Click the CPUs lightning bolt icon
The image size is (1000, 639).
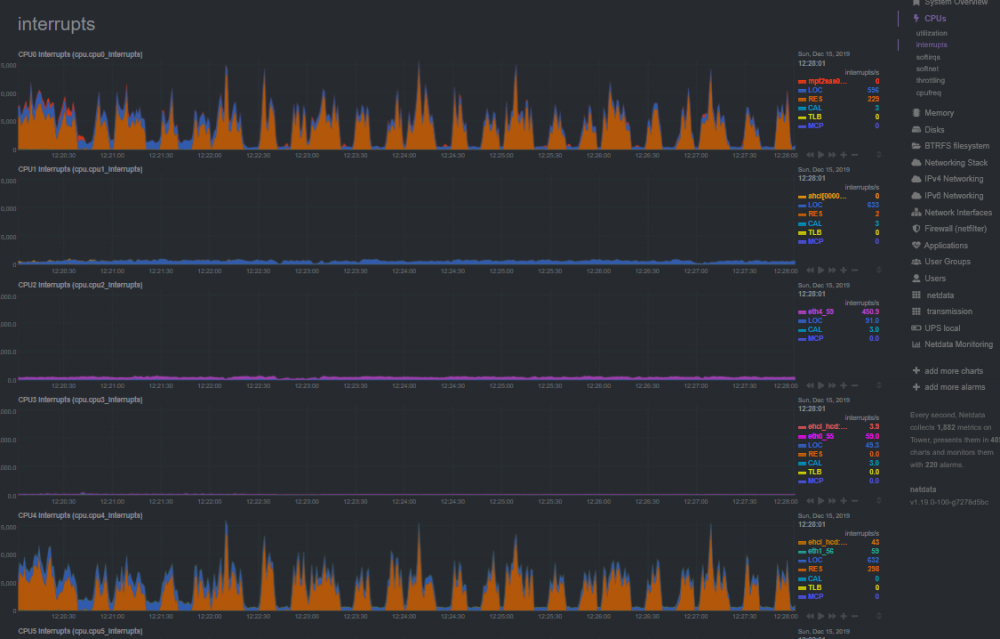click(916, 18)
